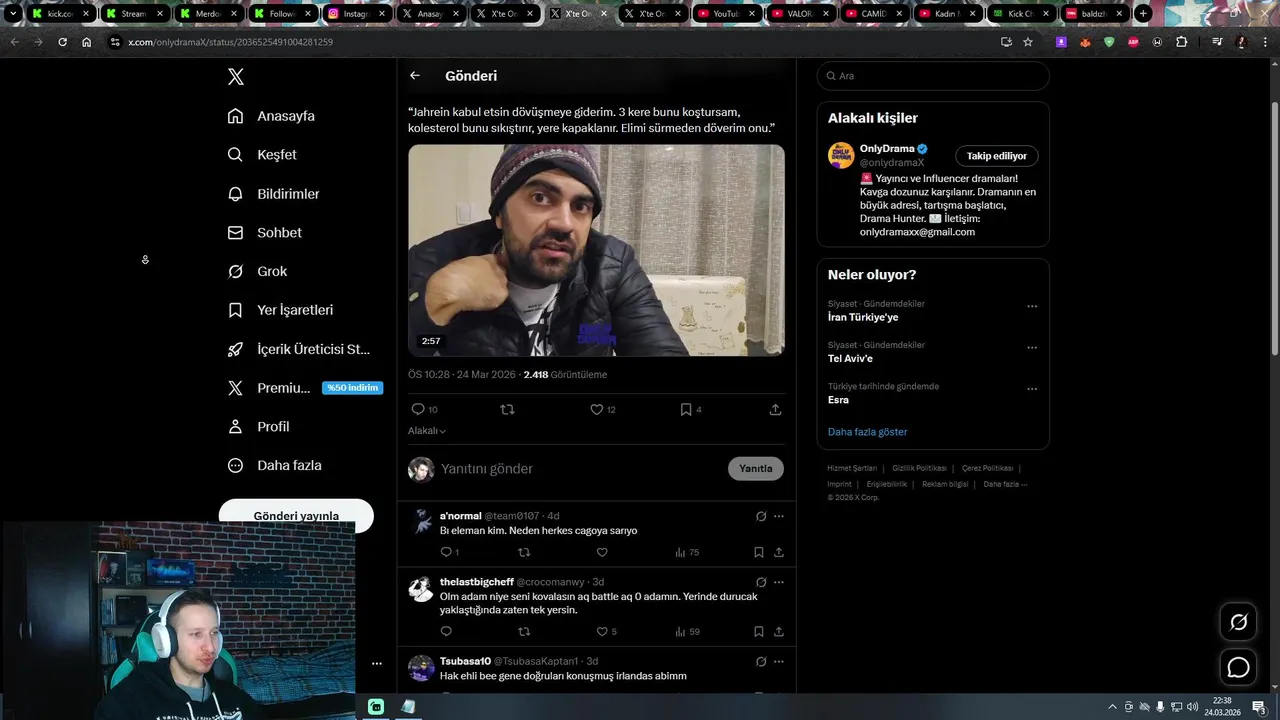Screen dimensions: 1280x720
Task: Open a new browser tab
Action: point(1143,14)
